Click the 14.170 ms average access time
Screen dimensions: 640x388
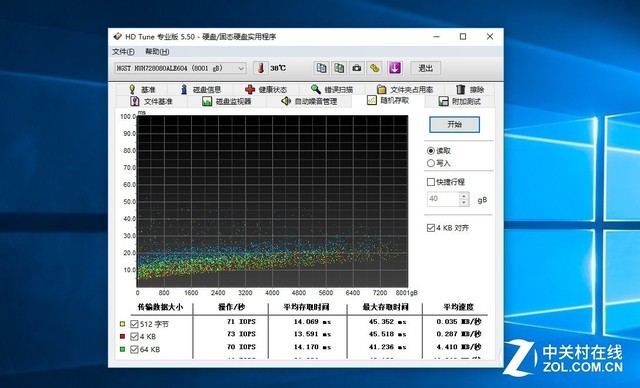pos(312,347)
